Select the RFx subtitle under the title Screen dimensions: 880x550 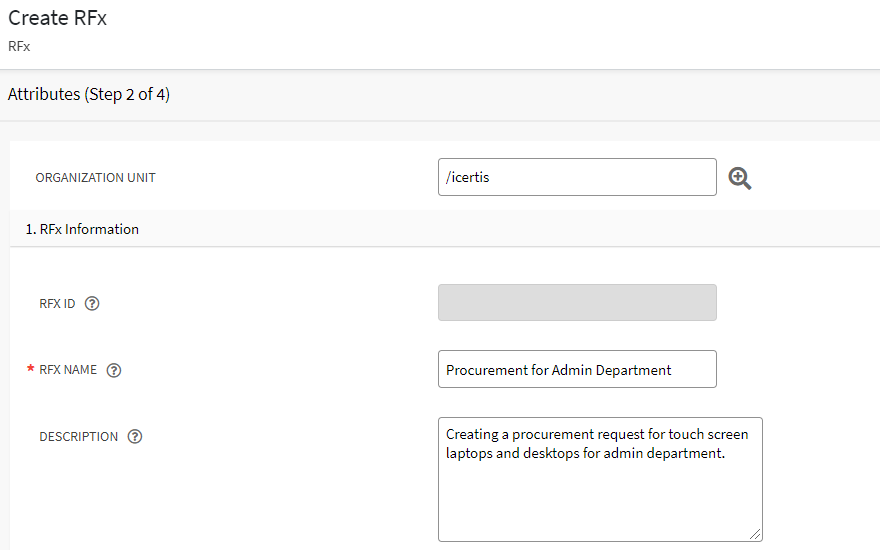pyautogui.click(x=19, y=46)
